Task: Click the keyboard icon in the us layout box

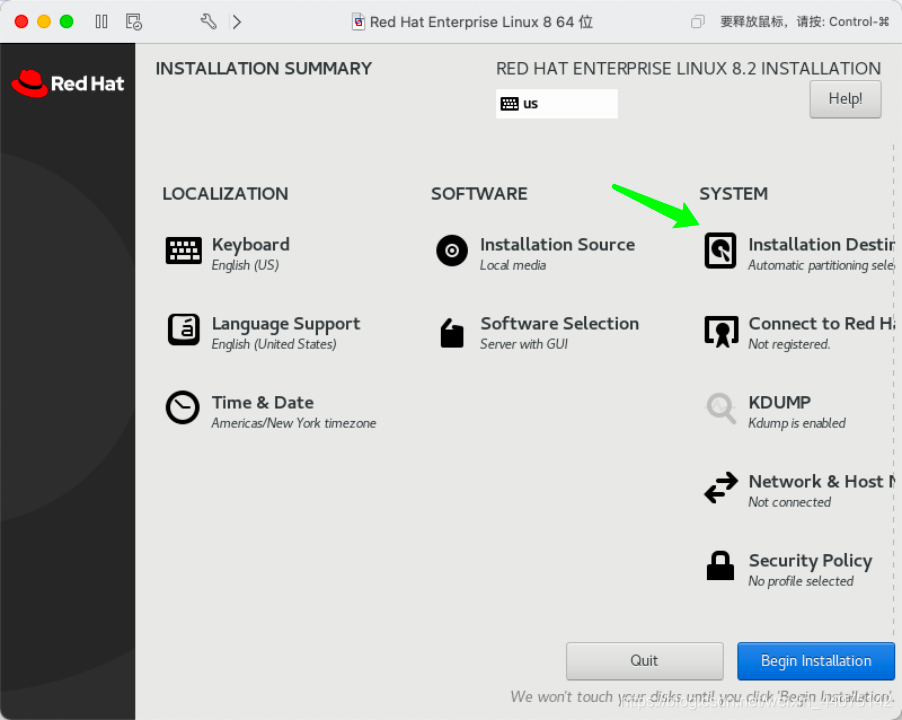Action: (x=509, y=104)
